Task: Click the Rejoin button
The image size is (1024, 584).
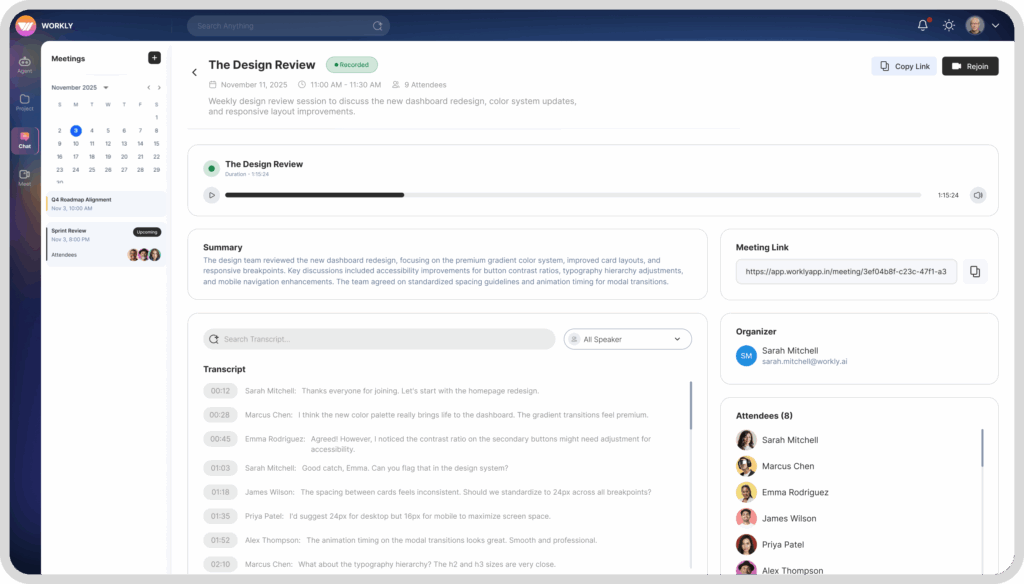Action: (x=970, y=66)
